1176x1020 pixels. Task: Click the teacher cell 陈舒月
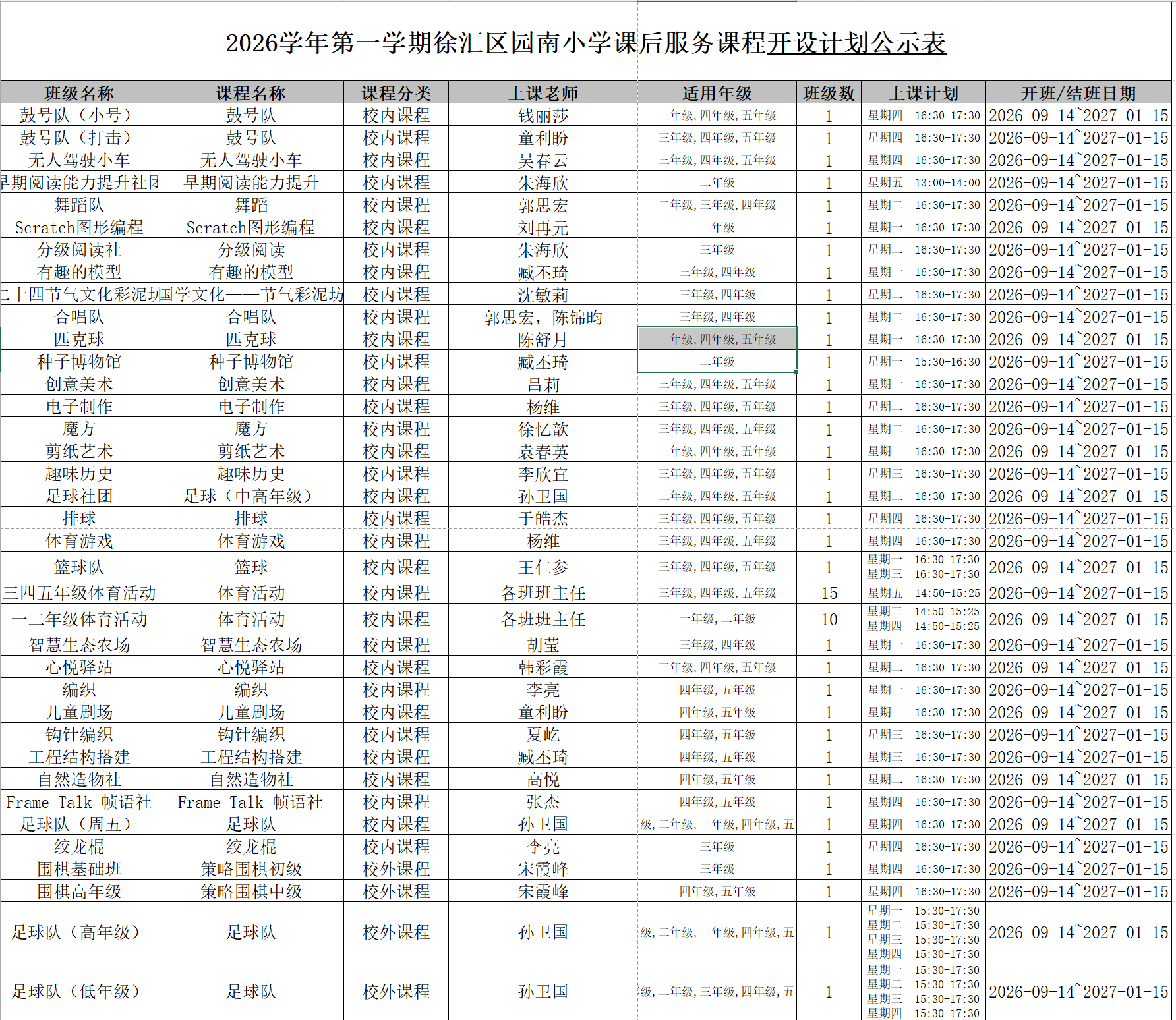[543, 339]
